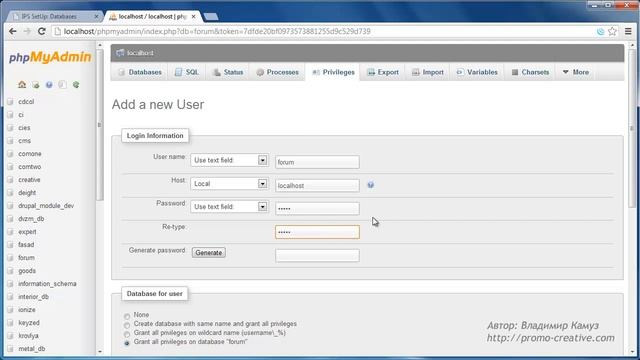Close the localhost phpMyAdmin browser tab
The width and height of the screenshot is (640, 360).
[193, 16]
